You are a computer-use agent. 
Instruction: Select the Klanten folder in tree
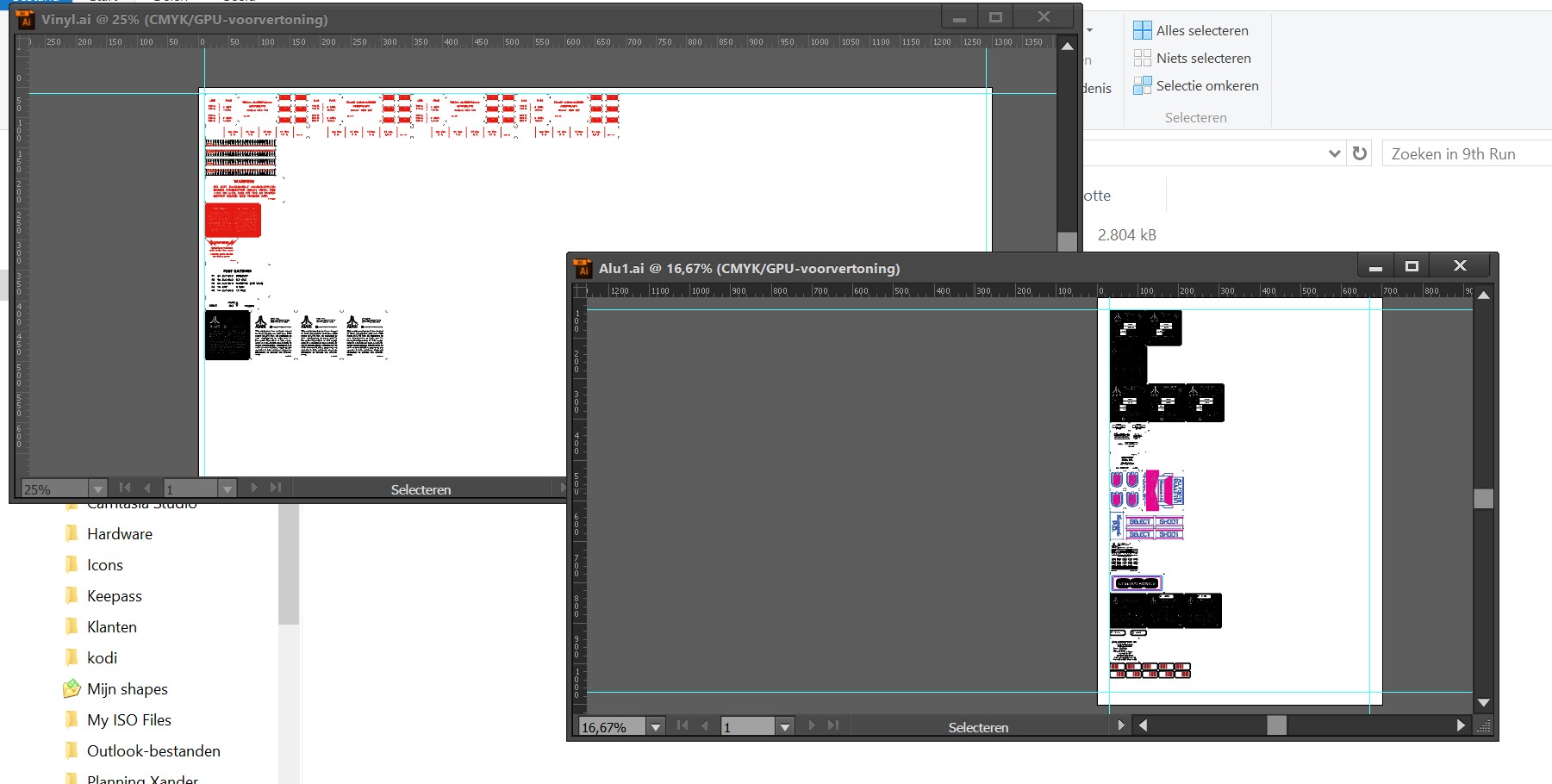click(112, 627)
